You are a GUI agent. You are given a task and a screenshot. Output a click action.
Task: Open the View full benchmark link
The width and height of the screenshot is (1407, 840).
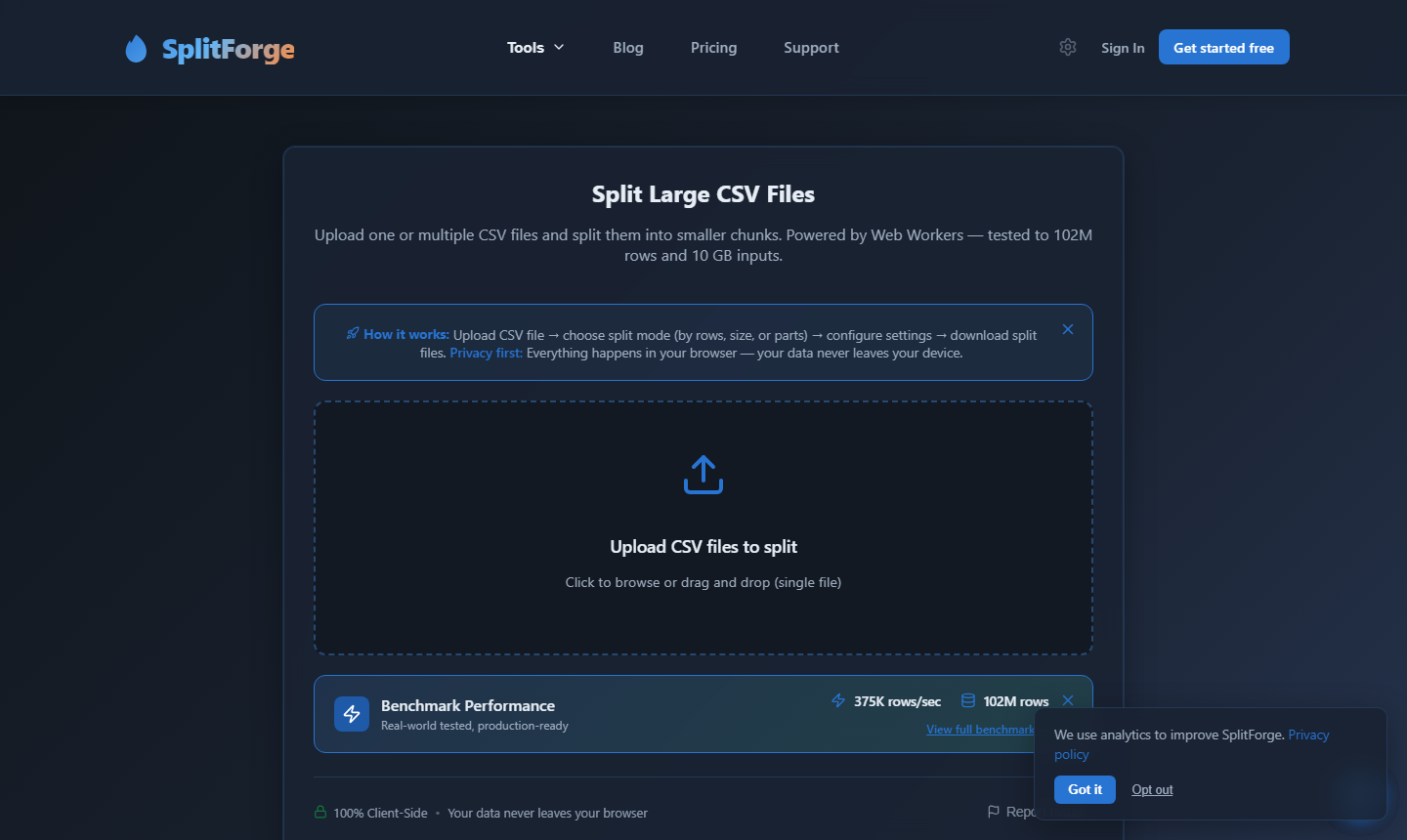pyautogui.click(x=980, y=730)
